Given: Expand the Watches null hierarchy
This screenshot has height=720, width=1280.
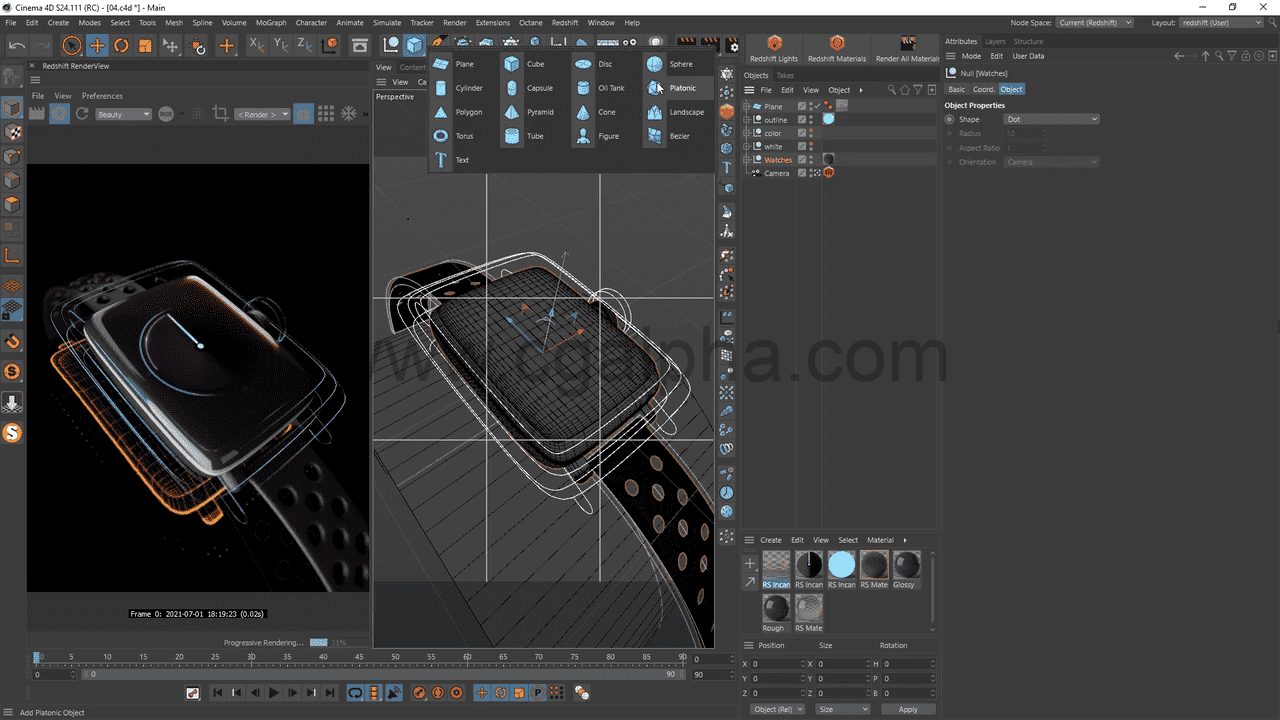Looking at the screenshot, I should click(x=746, y=160).
